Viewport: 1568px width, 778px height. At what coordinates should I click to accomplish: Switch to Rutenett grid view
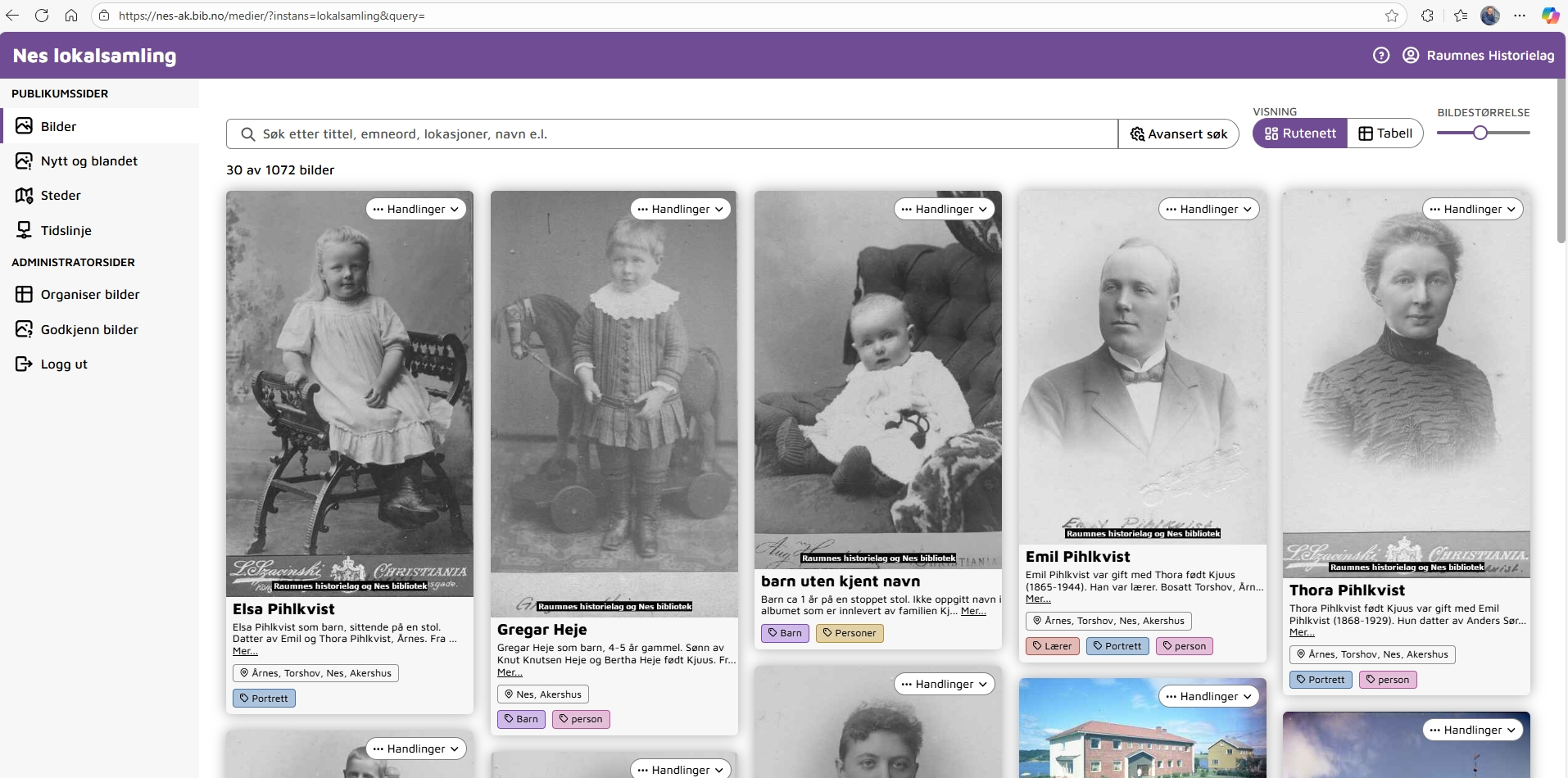[x=1299, y=133]
